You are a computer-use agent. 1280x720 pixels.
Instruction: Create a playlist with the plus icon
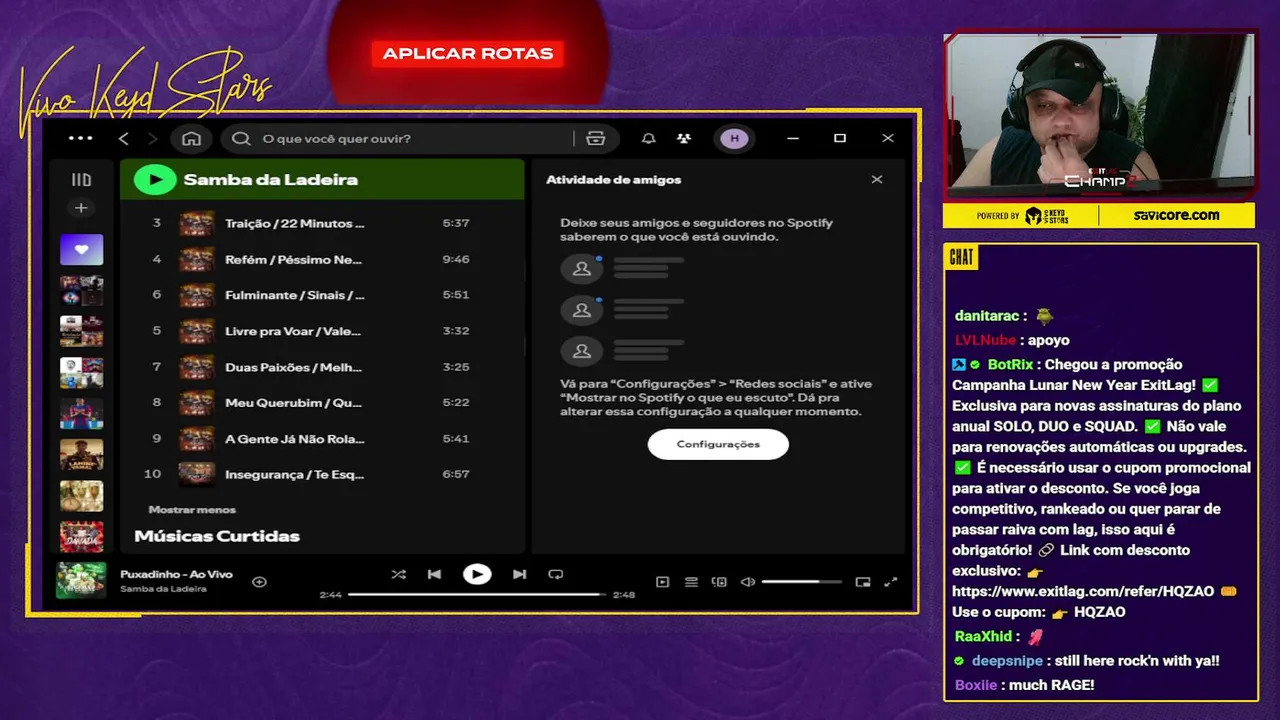[81, 208]
